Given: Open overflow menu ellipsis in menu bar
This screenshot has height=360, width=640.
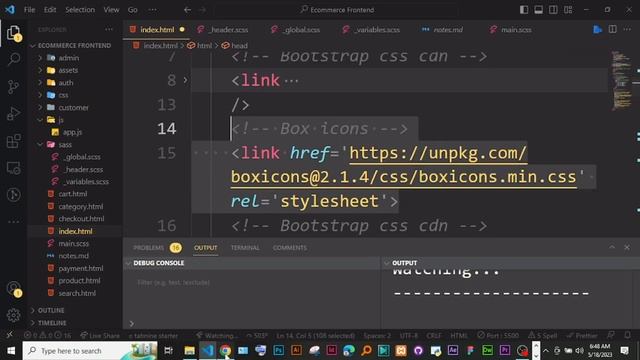Looking at the screenshot, I should tap(152, 10).
